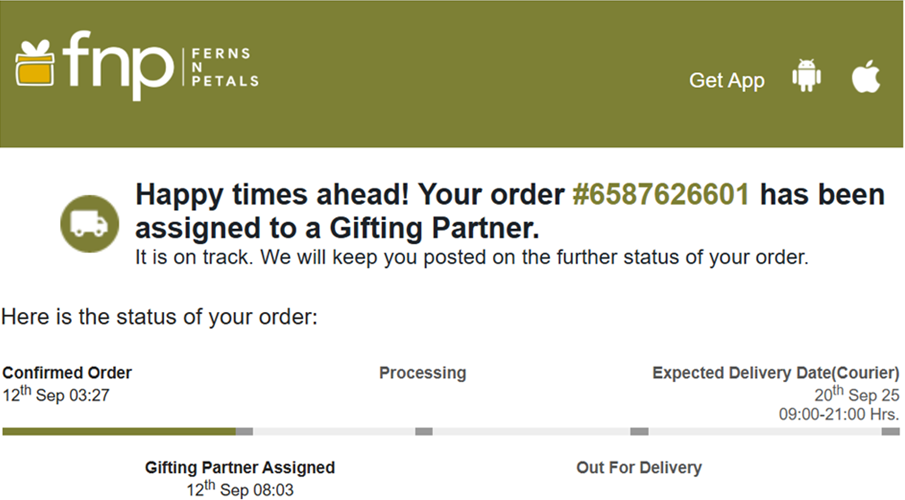Click the 09:00-21:00 Hrs. delivery time slot
Viewport: 905px width, 500px height.
pos(839,413)
